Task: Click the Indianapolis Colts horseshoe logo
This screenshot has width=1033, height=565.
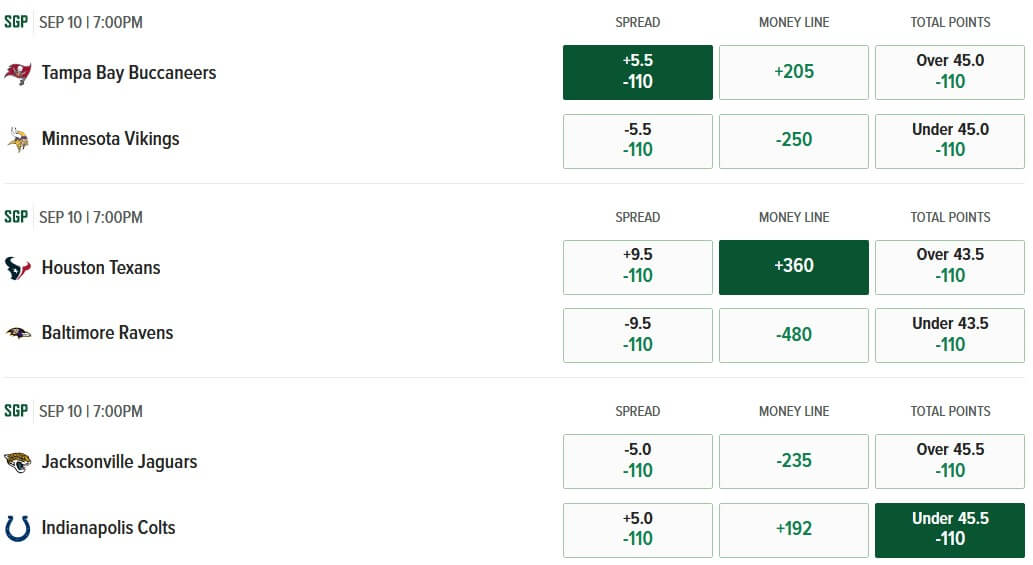Action: tap(18, 528)
